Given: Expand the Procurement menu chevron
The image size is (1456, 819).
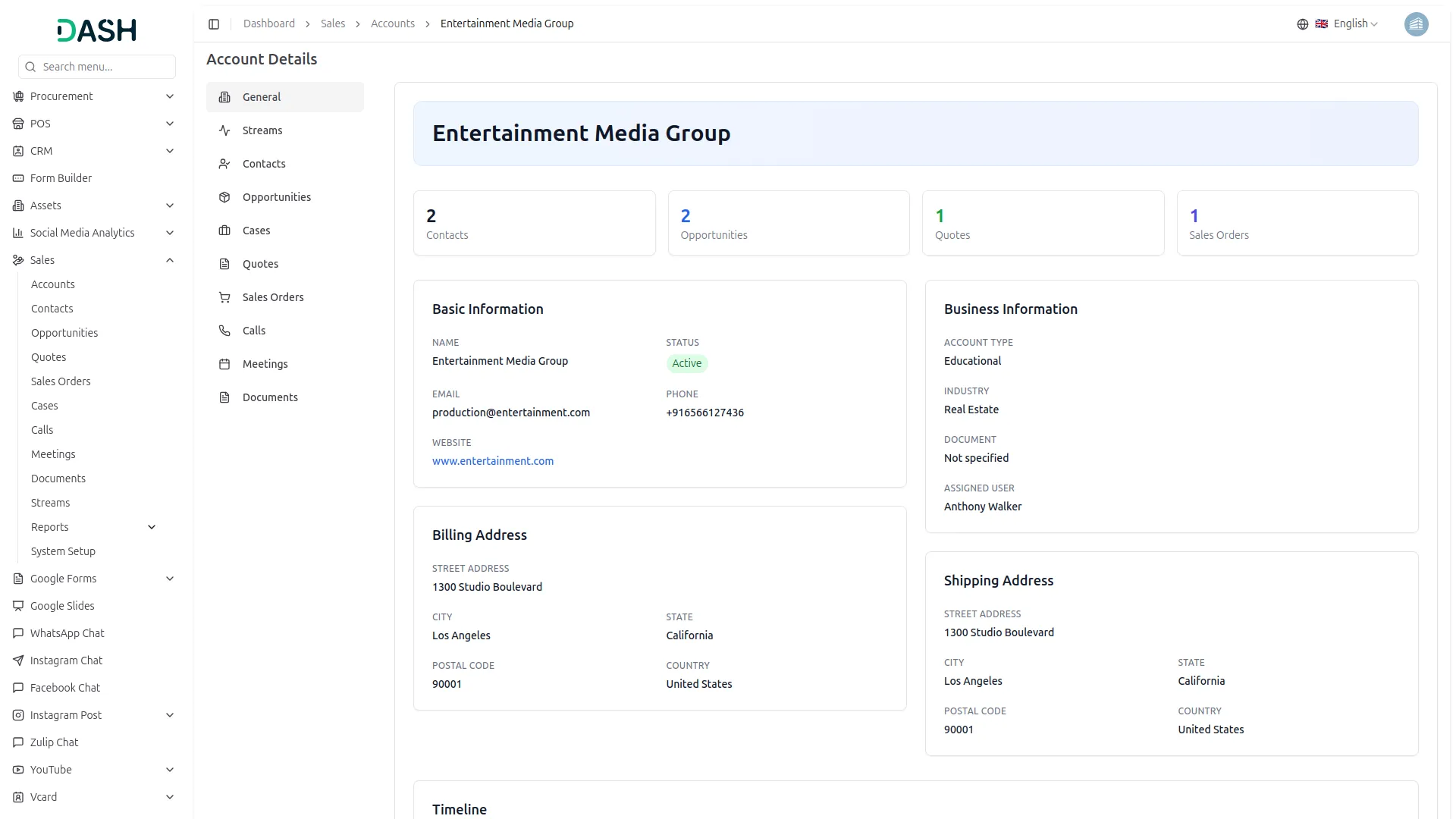Looking at the screenshot, I should [170, 96].
